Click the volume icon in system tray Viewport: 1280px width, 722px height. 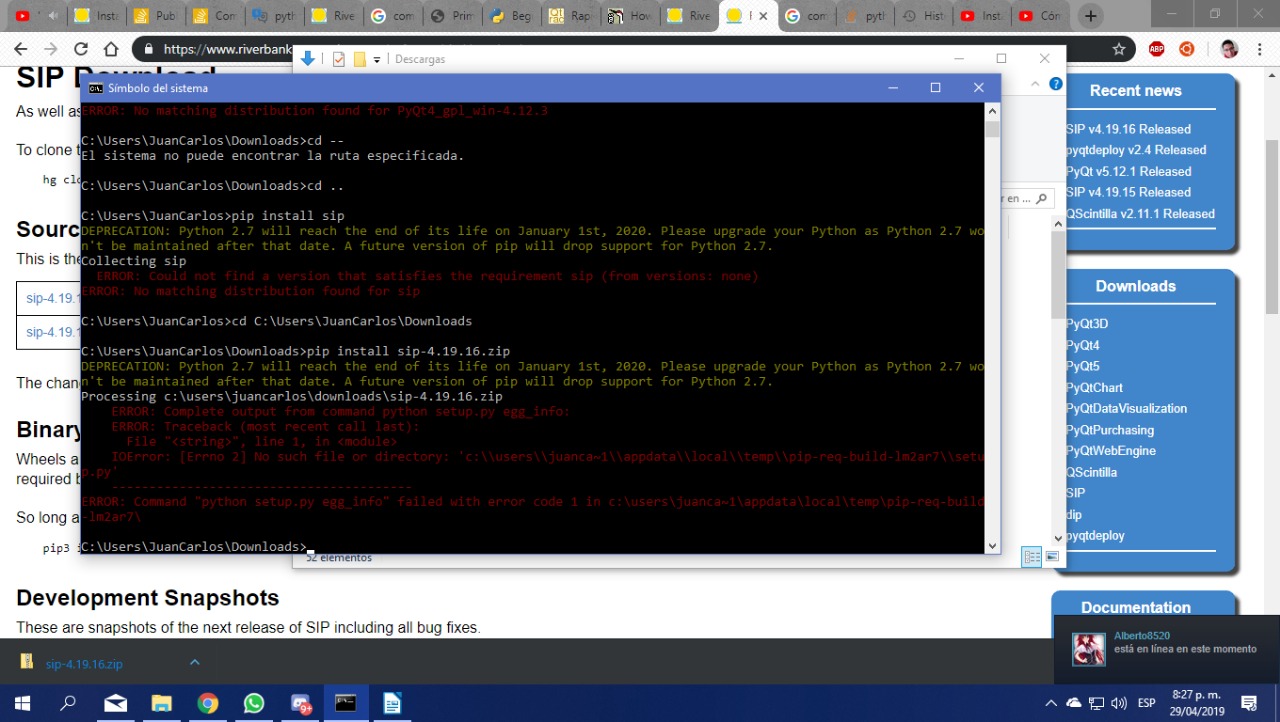[x=1118, y=703]
